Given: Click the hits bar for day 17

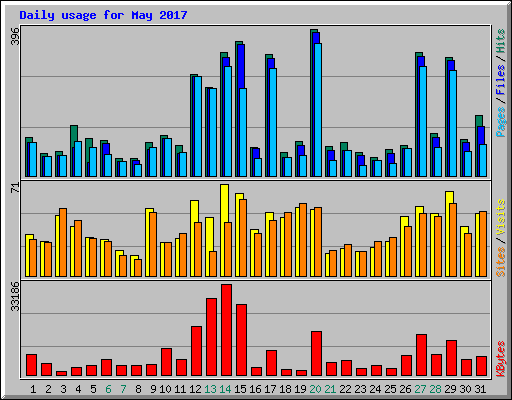Looking at the screenshot, I should [267, 115].
